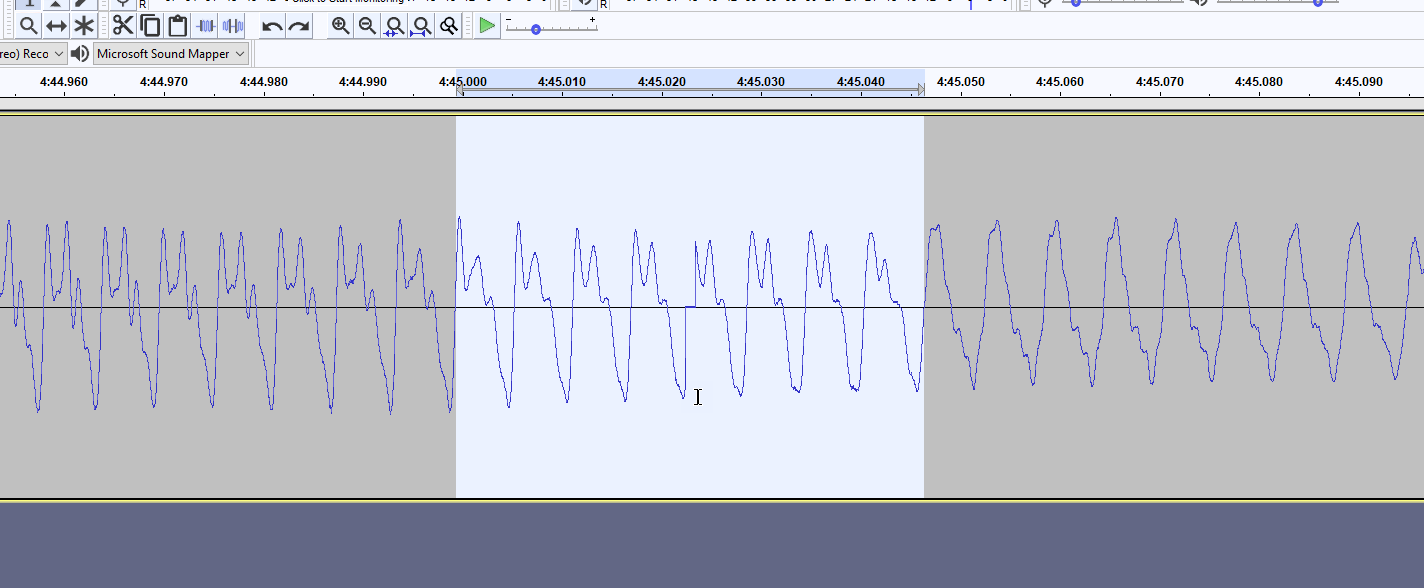Image resolution: width=1424 pixels, height=588 pixels.
Task: Fit the whole project in the window
Action: (x=422, y=25)
